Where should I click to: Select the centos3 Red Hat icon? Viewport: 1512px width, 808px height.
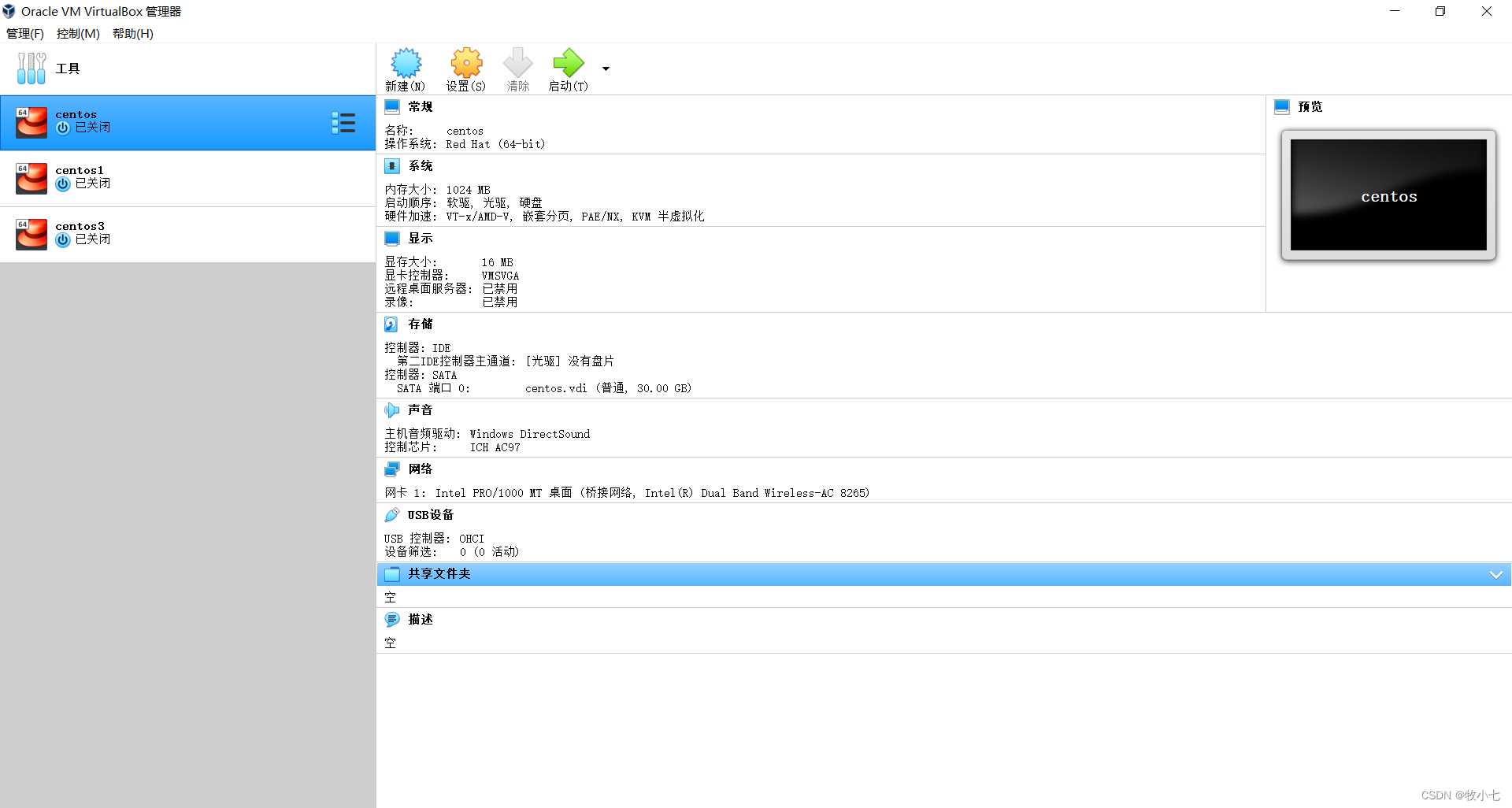click(x=31, y=234)
